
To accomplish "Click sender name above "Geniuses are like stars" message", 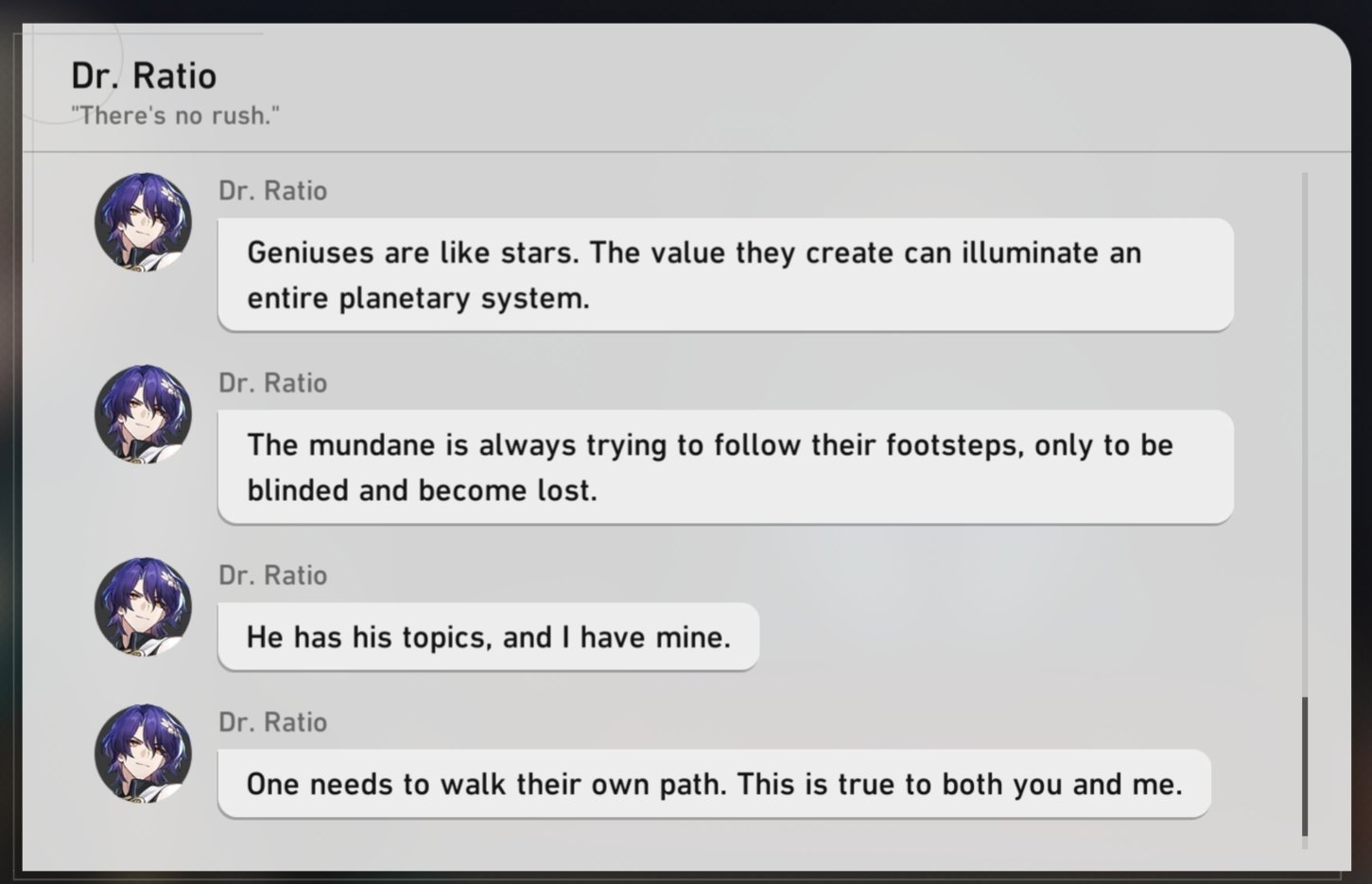I will click(272, 191).
